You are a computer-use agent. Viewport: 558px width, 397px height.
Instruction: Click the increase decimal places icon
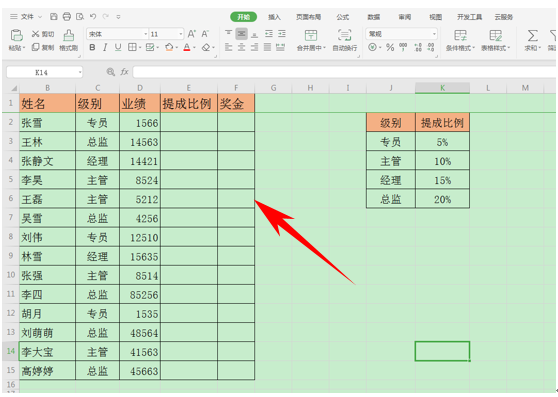418,47
